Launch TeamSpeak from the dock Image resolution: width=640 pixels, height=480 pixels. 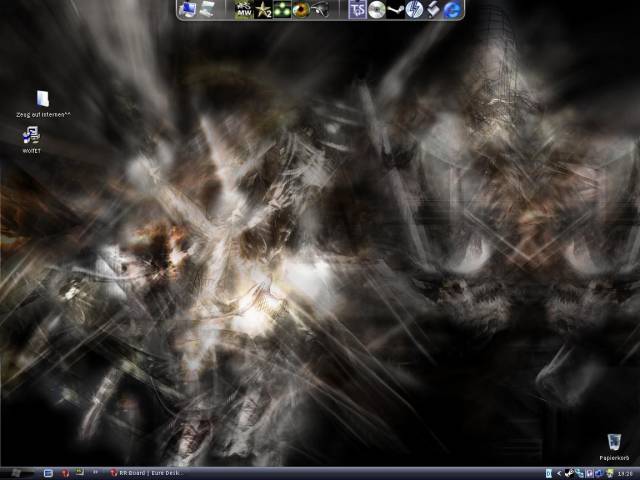pos(358,9)
